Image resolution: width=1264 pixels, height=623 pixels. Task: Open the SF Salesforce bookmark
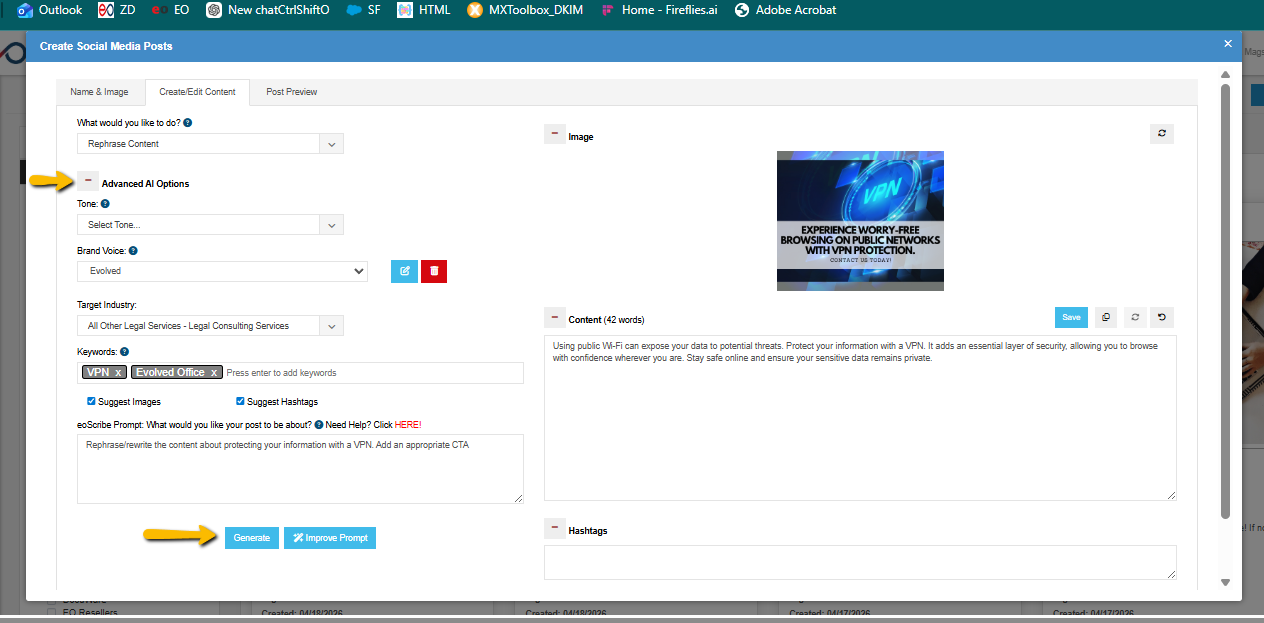(363, 10)
